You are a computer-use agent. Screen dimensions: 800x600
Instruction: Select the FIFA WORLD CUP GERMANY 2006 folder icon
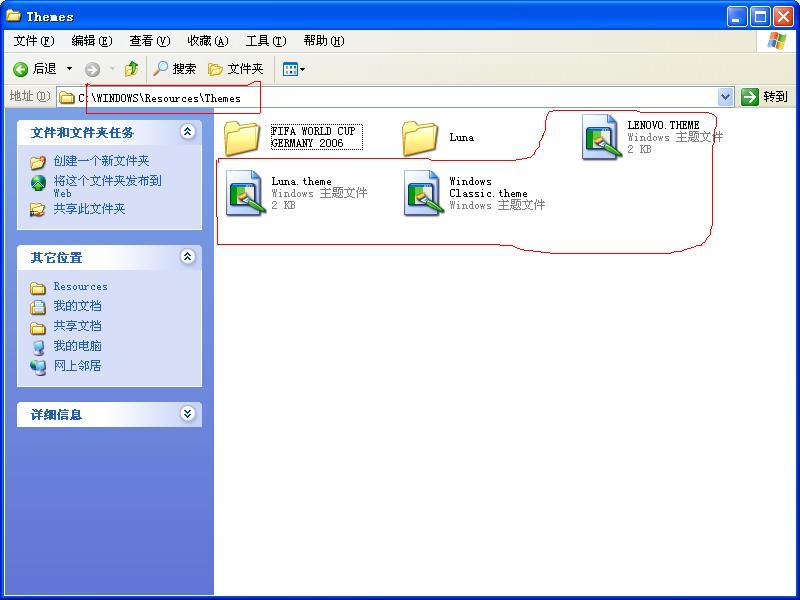pos(242,138)
